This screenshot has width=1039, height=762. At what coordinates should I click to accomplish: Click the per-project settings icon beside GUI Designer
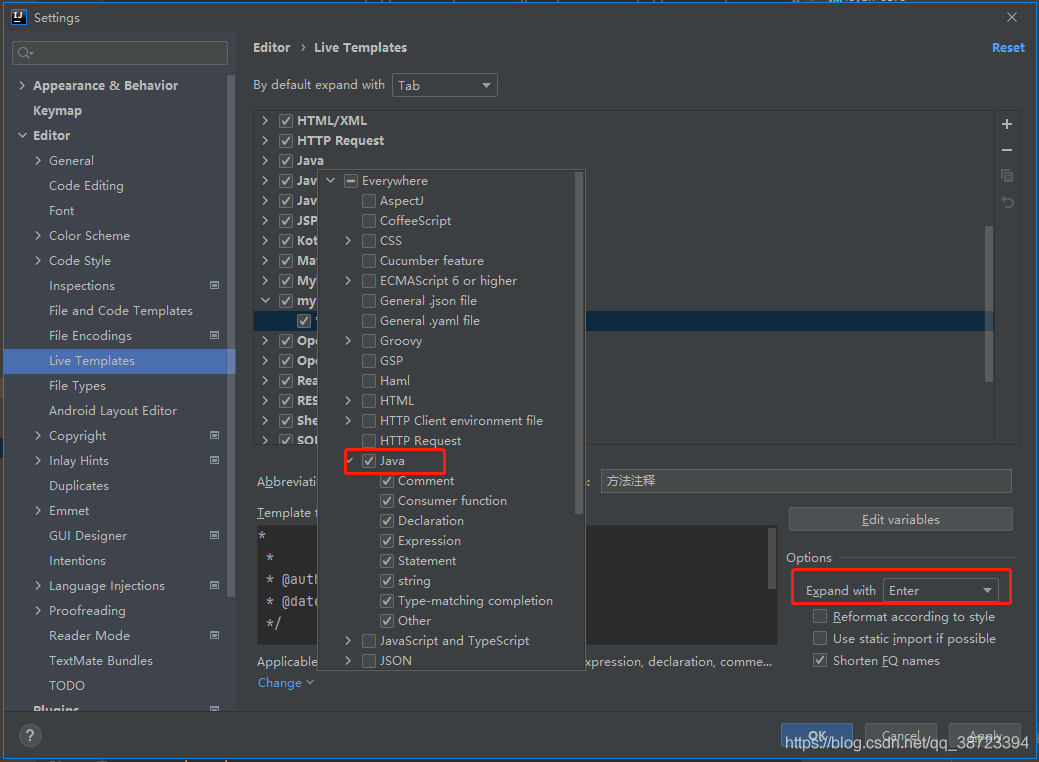(215, 535)
